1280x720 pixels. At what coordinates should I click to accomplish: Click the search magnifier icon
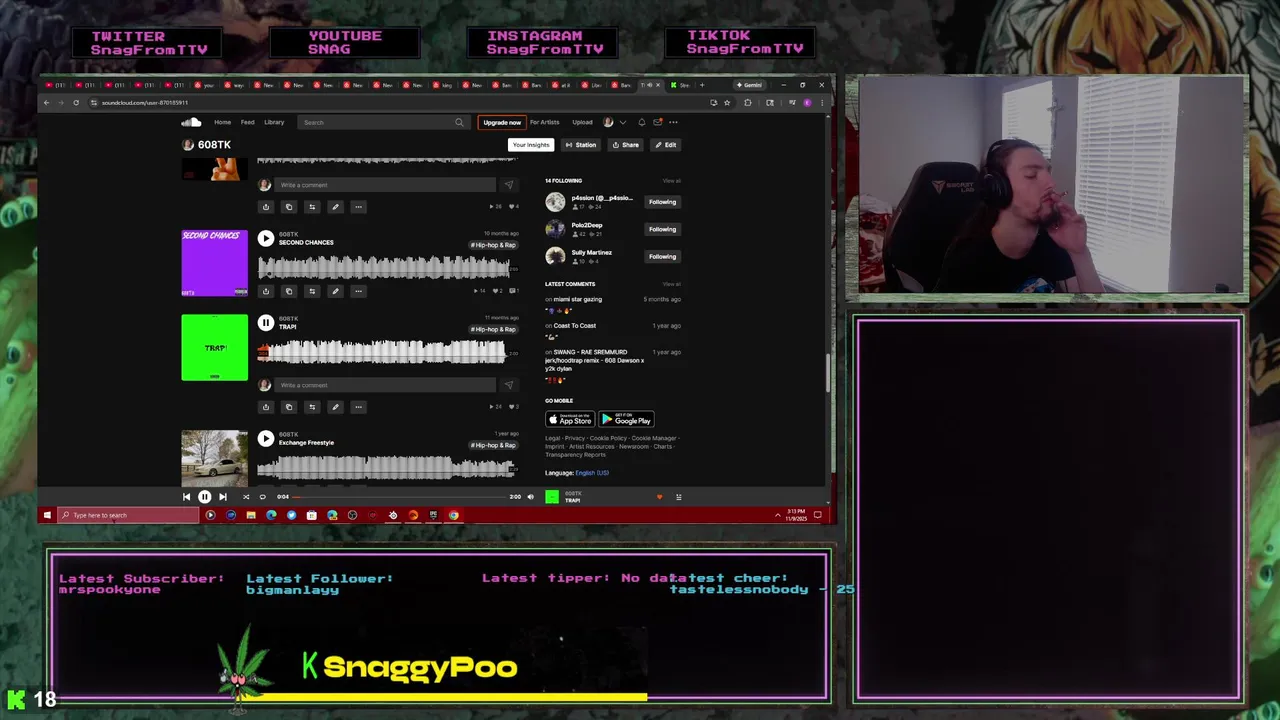(459, 122)
